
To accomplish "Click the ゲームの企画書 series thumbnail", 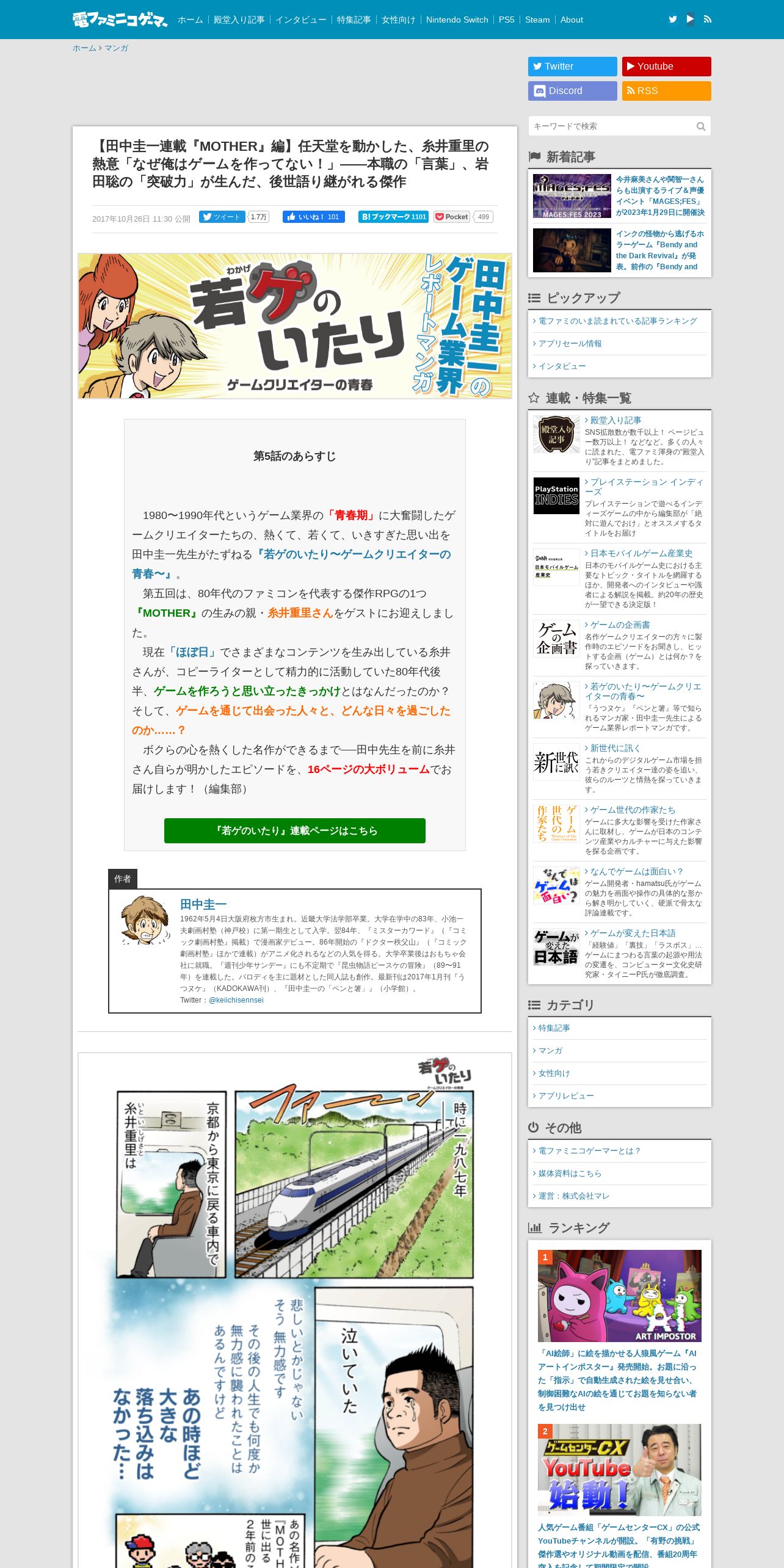I will [x=556, y=639].
